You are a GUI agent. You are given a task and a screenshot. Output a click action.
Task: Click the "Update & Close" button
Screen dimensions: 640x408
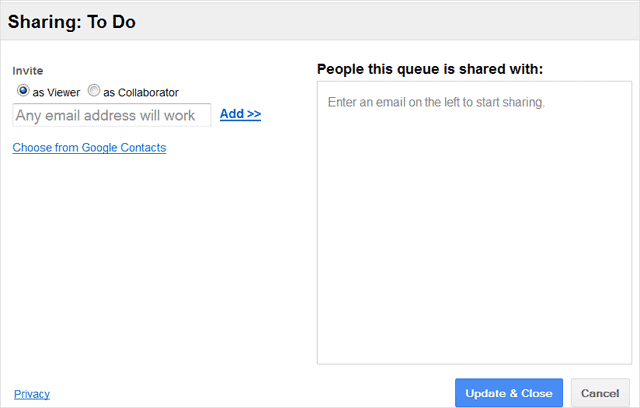point(509,393)
